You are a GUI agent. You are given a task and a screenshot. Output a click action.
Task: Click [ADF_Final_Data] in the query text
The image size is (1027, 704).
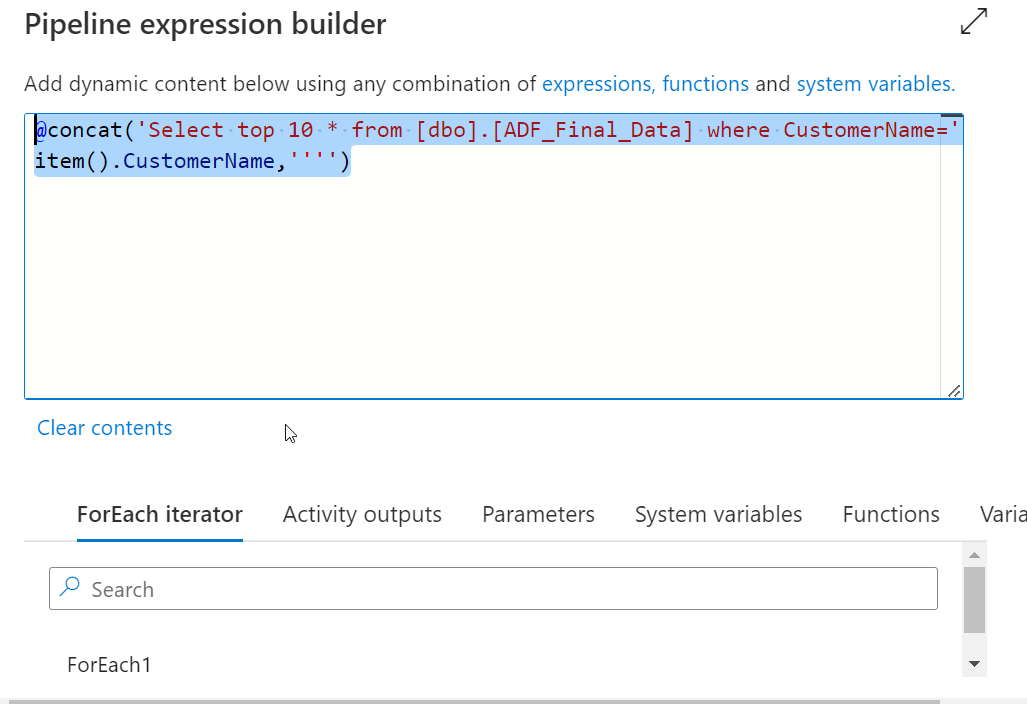(592, 130)
